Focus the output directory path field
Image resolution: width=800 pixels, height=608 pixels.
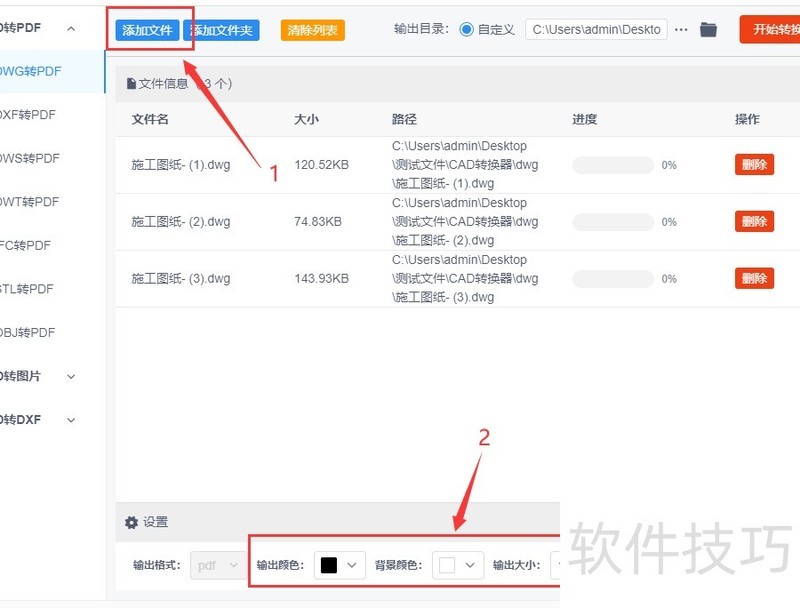pyautogui.click(x=596, y=30)
